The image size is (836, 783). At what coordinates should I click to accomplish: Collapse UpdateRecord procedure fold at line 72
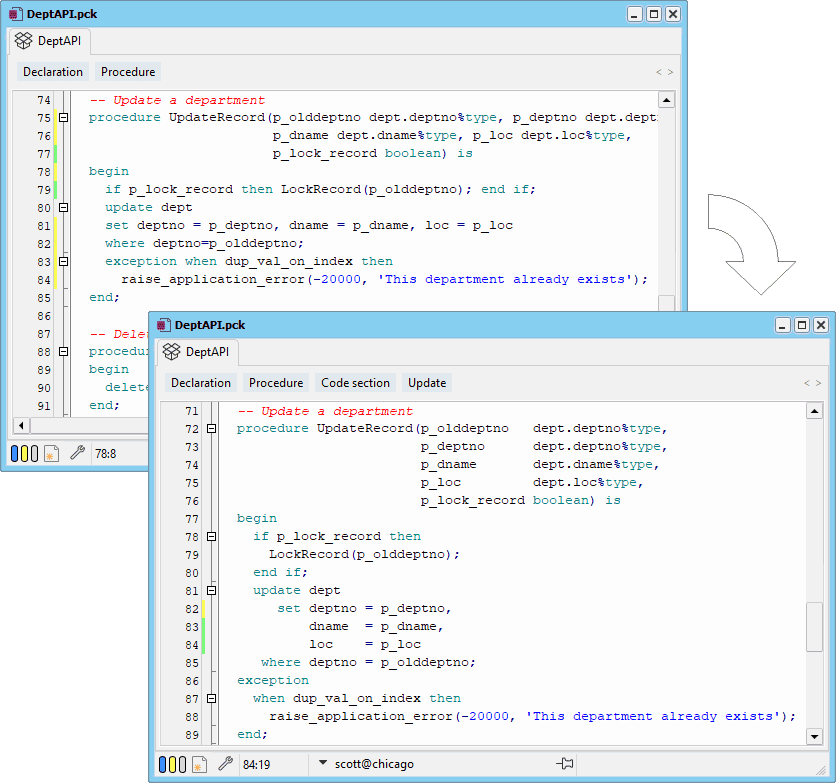212,429
